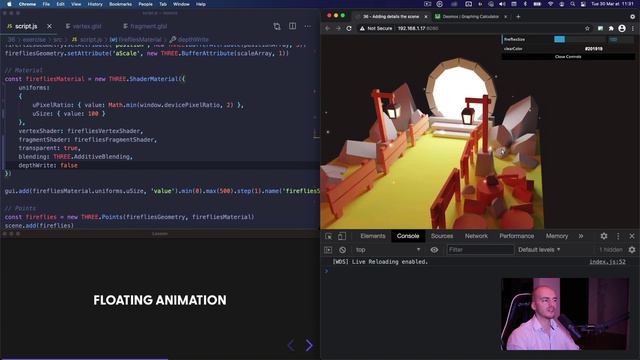
Task: Open the Chrome three-dot menu
Action: point(633,28)
